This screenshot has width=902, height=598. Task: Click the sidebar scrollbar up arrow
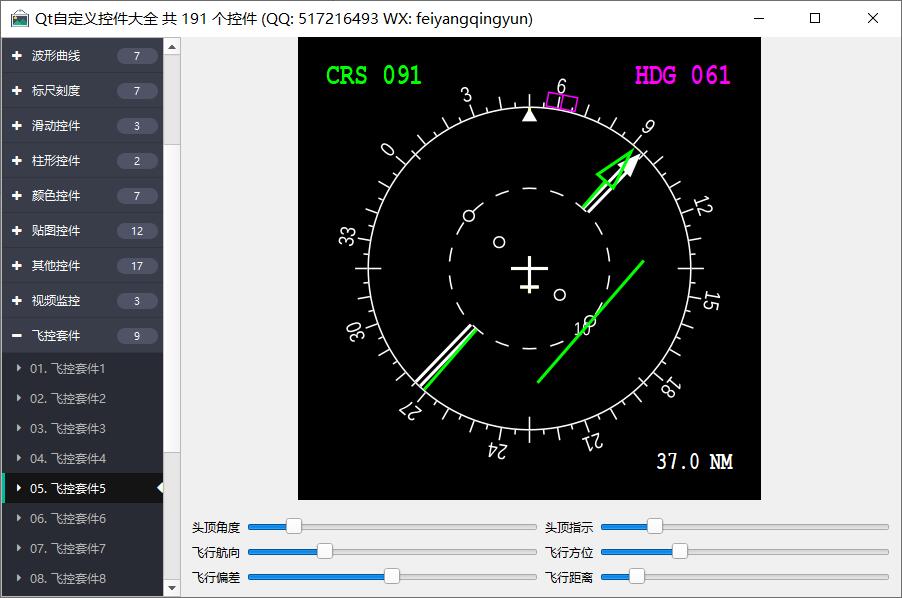tap(172, 46)
